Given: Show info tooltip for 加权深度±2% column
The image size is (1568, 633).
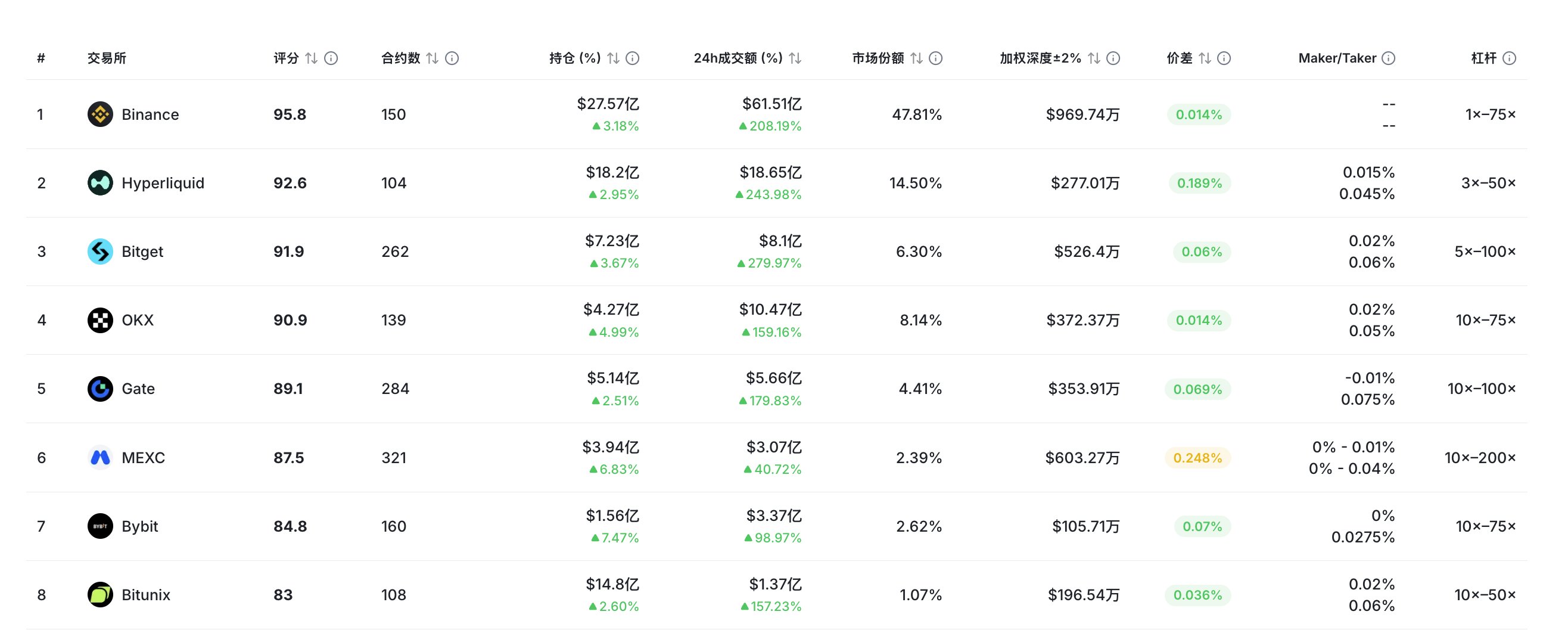Looking at the screenshot, I should 1113,58.
